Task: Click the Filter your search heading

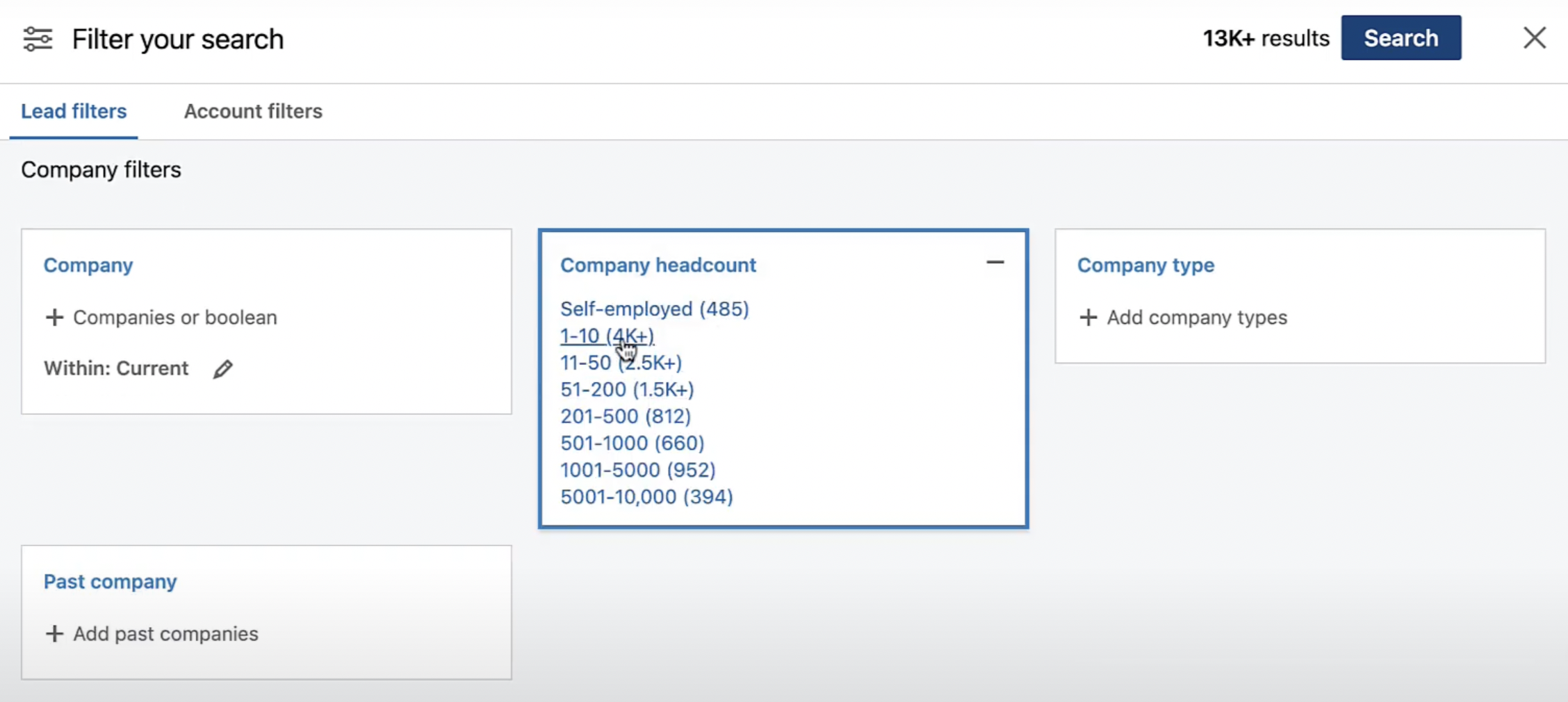Action: 178,40
